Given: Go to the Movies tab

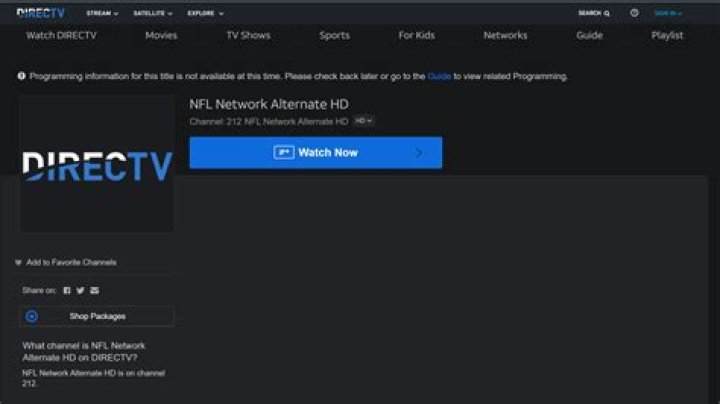Looking at the screenshot, I should [161, 35].
